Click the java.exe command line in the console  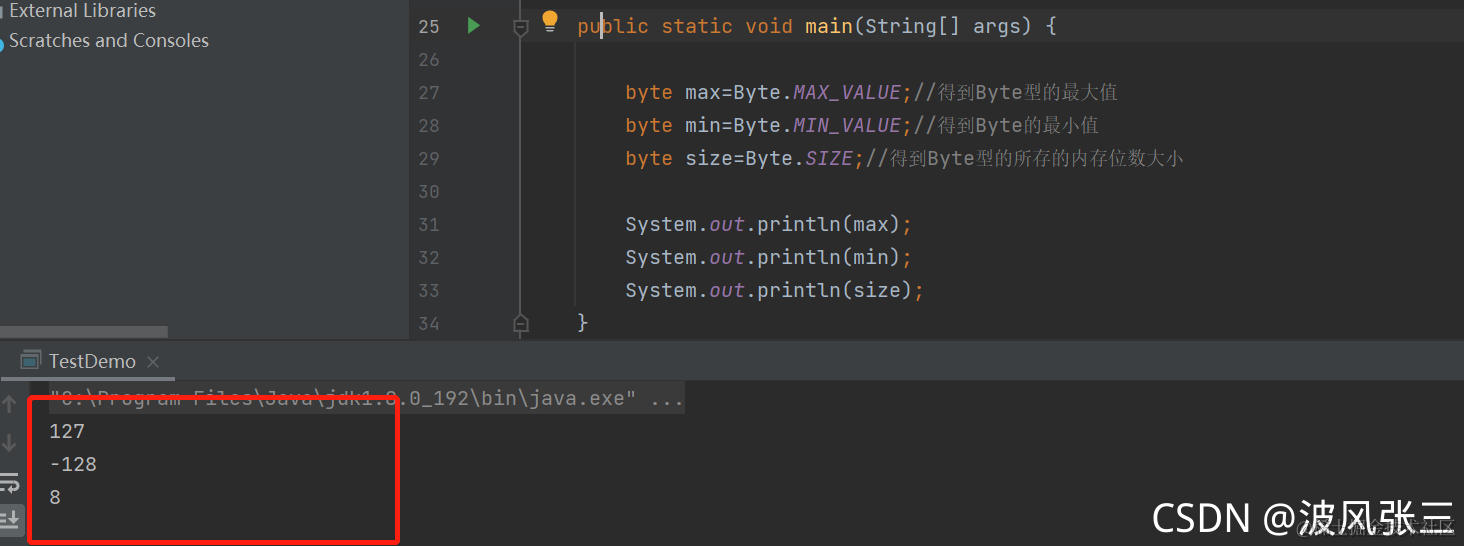(367, 399)
